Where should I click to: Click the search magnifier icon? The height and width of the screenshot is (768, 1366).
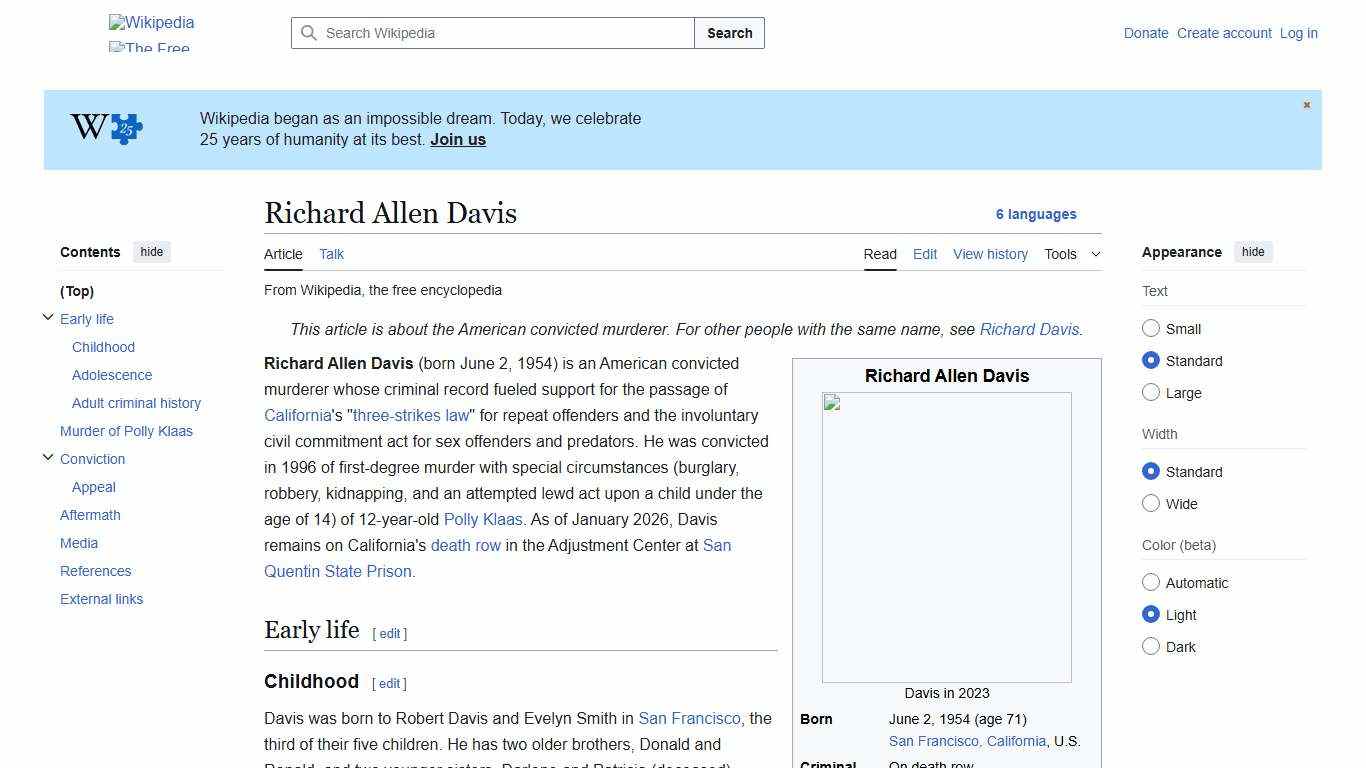(x=310, y=33)
